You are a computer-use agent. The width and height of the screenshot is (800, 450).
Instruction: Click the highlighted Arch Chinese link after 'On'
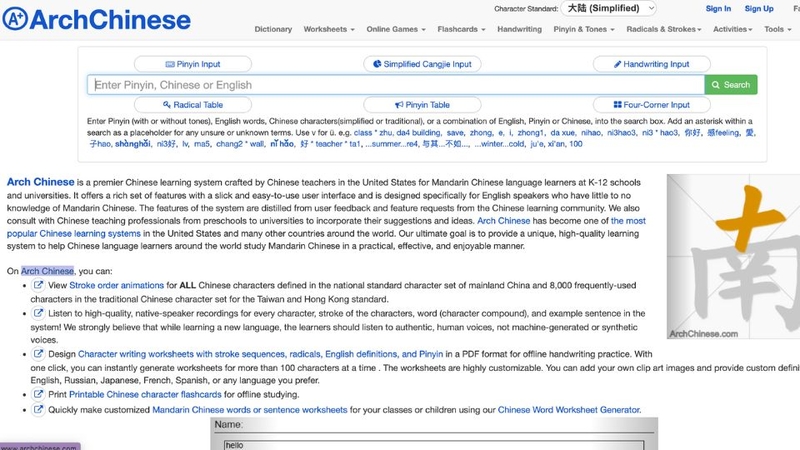point(47,271)
